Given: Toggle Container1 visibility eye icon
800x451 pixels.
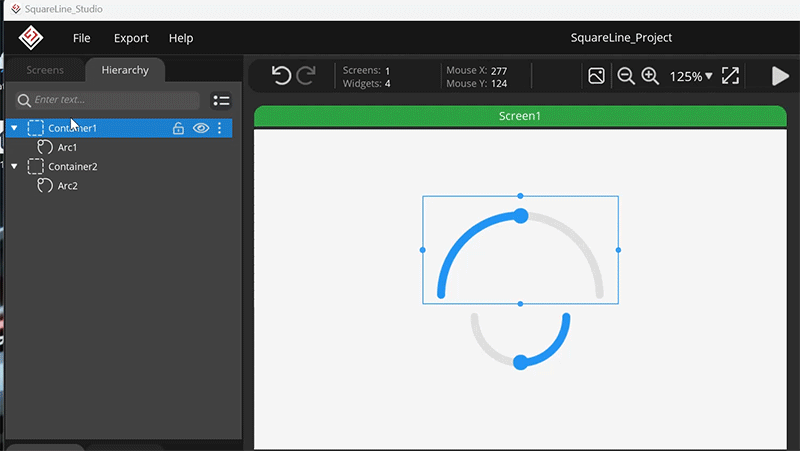Looking at the screenshot, I should click(x=201, y=128).
